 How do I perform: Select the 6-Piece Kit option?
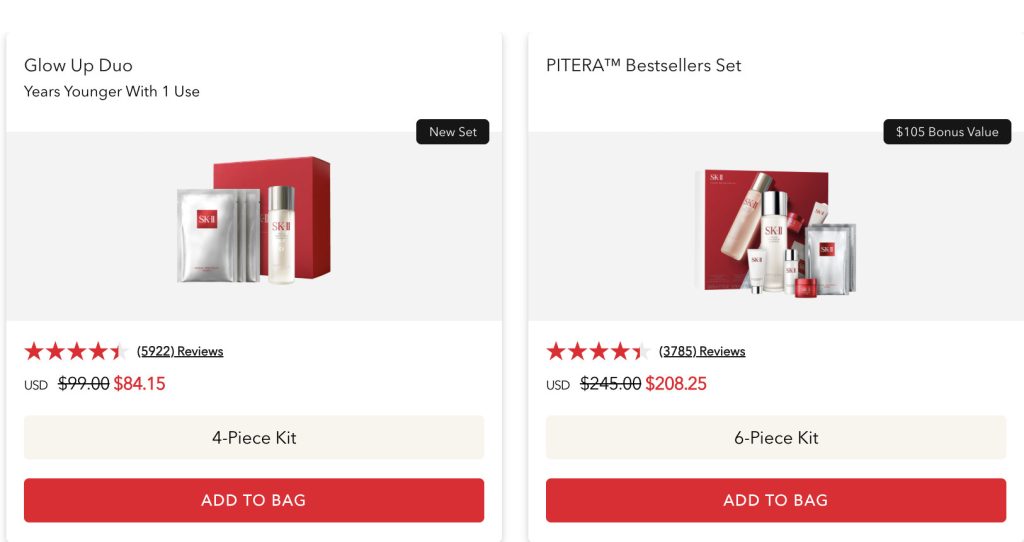(x=776, y=438)
